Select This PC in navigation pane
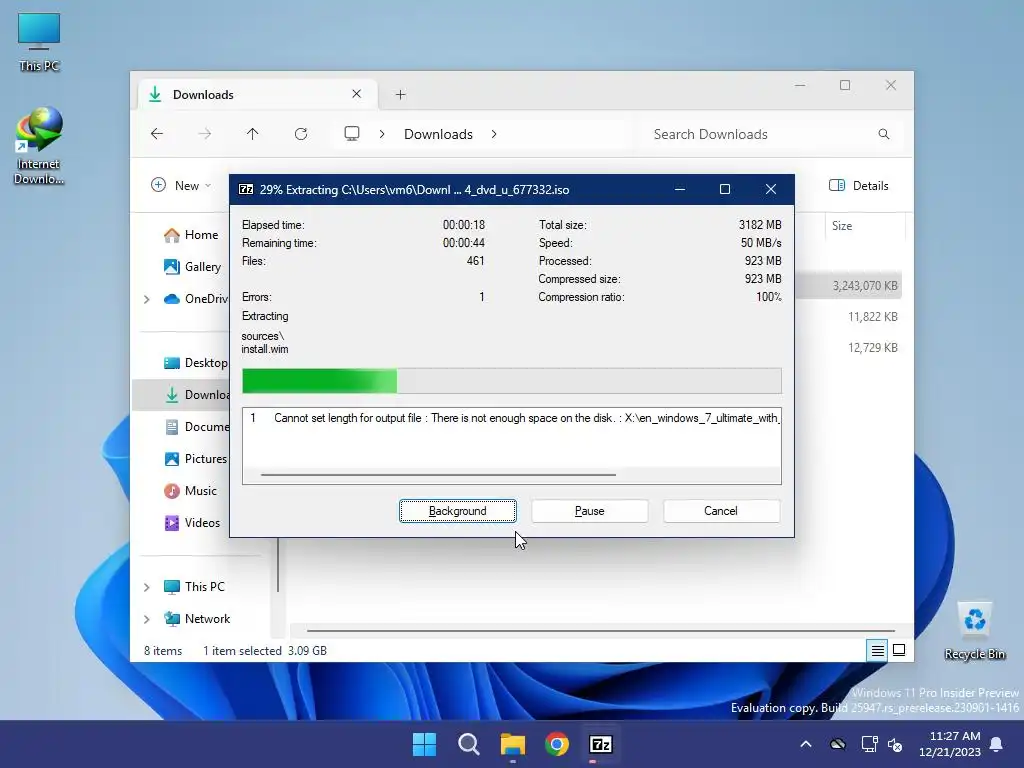The width and height of the screenshot is (1024, 768). point(195,586)
